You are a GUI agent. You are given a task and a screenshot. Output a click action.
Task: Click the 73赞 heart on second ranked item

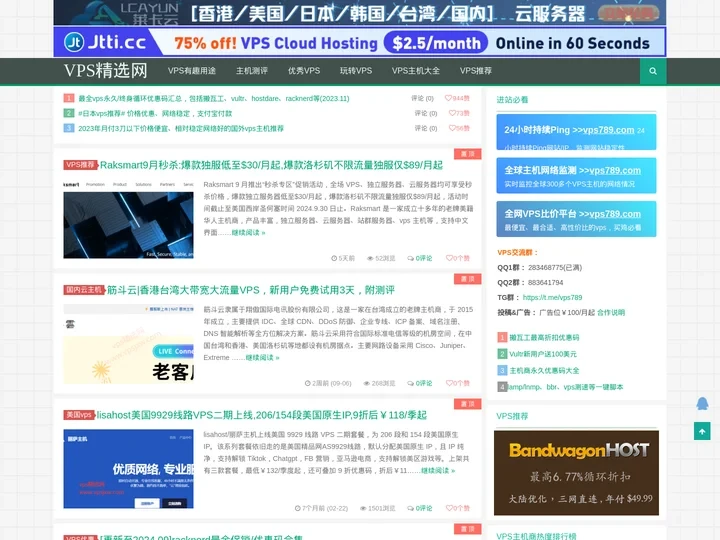click(x=459, y=113)
